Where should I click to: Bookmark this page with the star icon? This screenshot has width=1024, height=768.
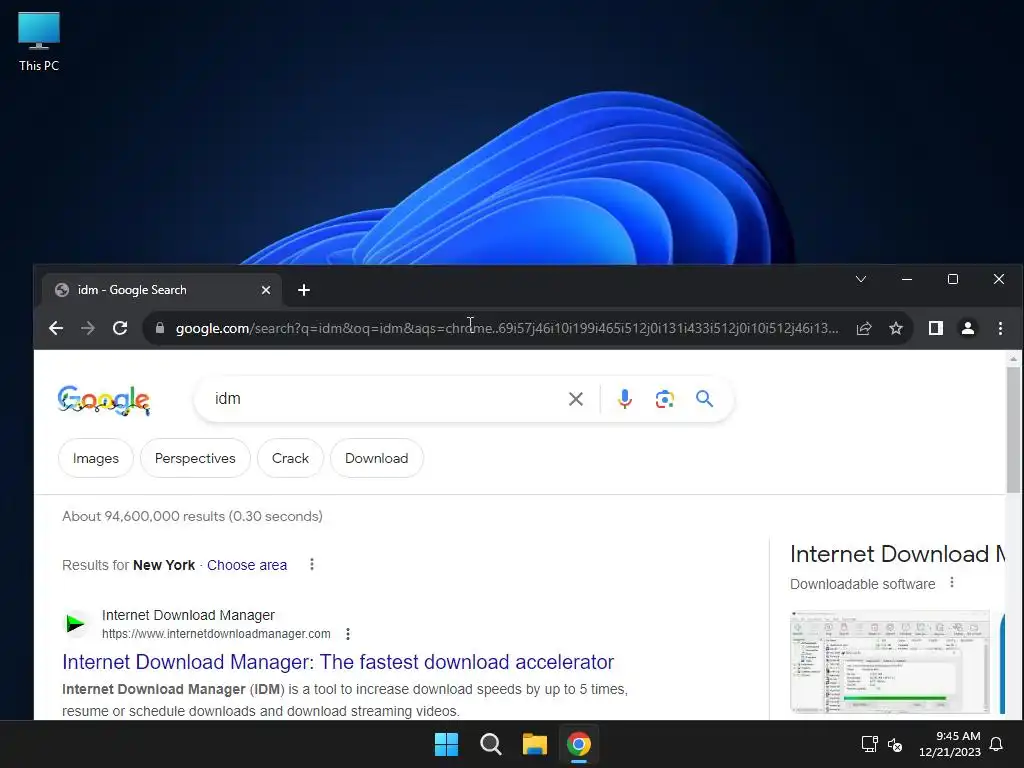click(x=896, y=328)
